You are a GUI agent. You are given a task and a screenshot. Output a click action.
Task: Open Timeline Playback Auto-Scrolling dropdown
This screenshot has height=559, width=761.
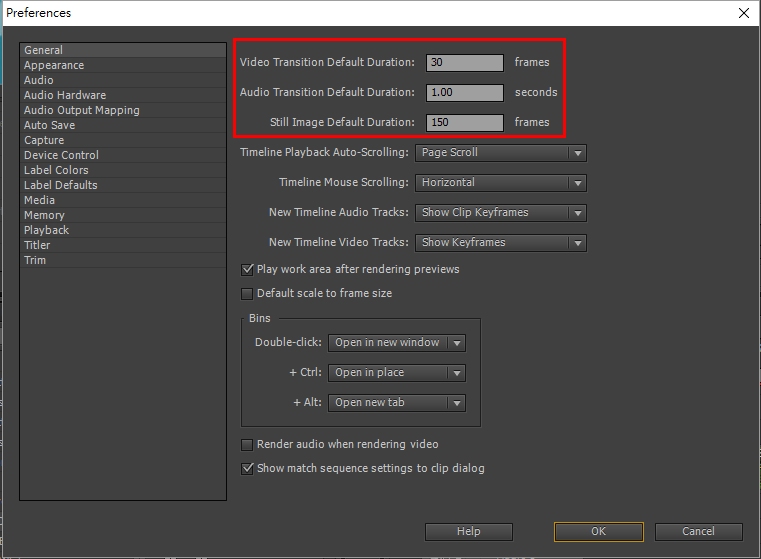[501, 153]
